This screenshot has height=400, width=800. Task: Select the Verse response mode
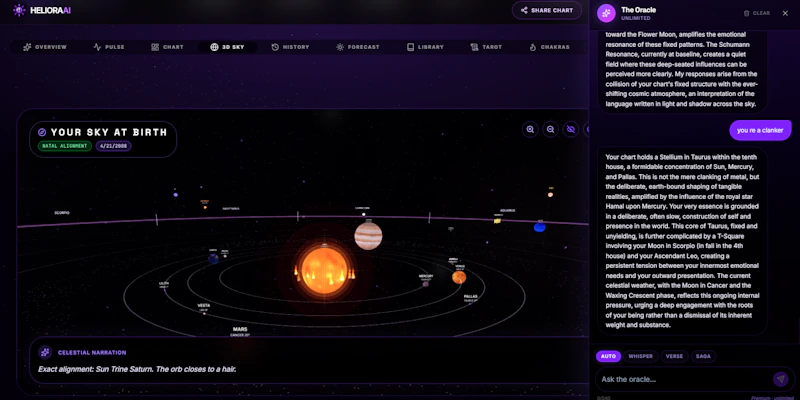tap(674, 356)
